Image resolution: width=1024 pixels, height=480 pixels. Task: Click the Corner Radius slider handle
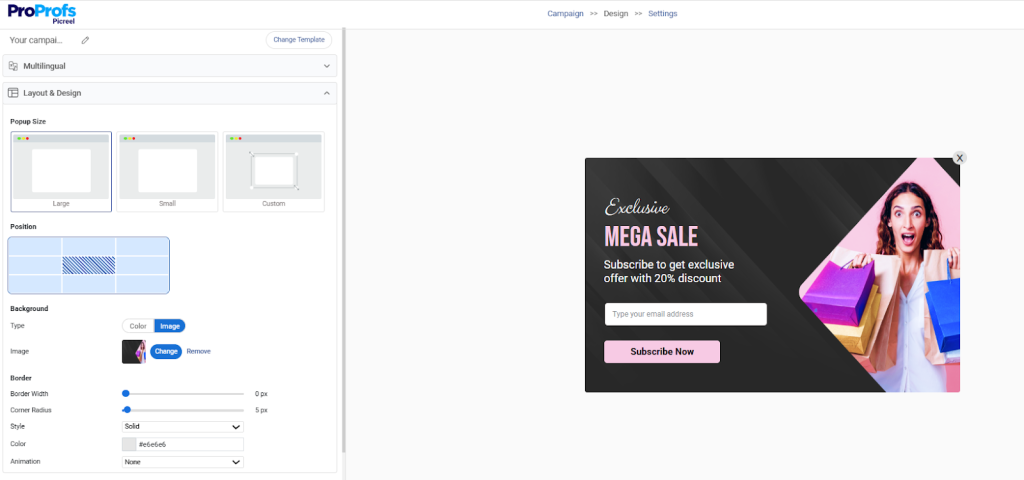click(127, 410)
